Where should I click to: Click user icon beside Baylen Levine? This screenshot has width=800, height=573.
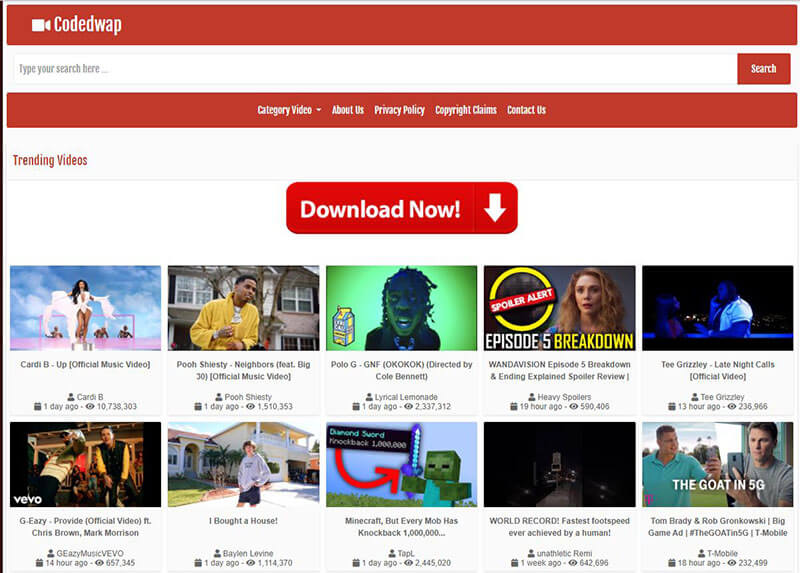(217, 554)
